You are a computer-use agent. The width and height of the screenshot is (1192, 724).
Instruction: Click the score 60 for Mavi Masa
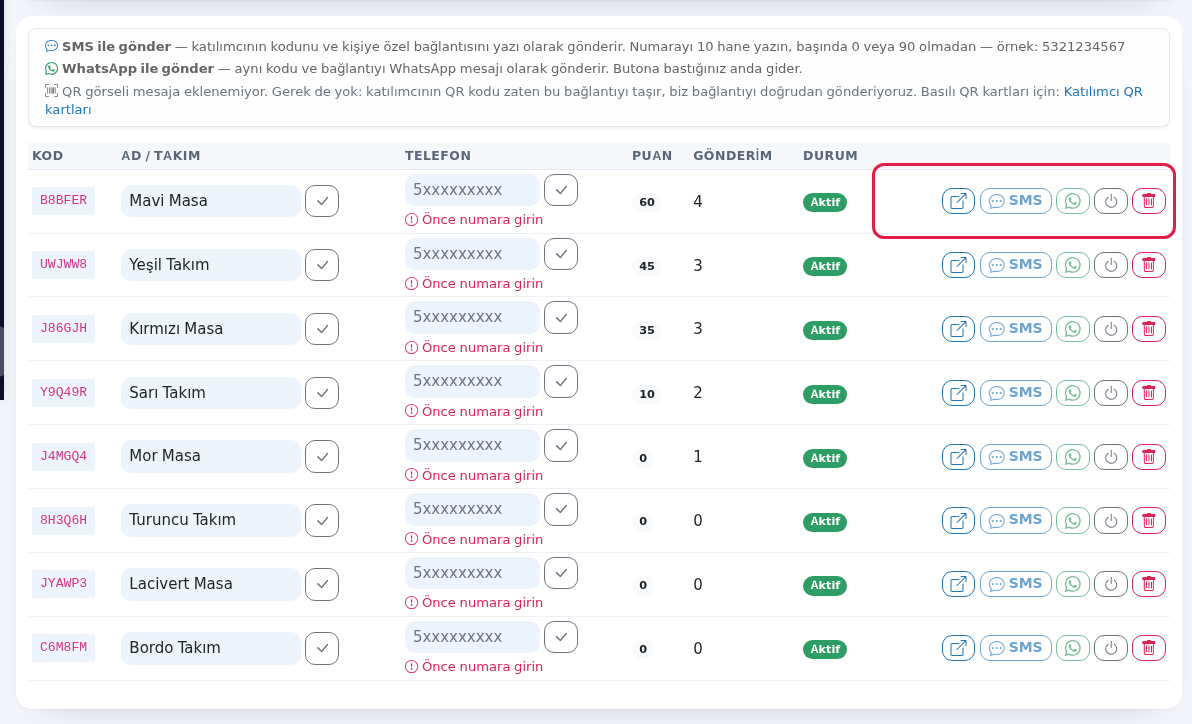point(647,202)
